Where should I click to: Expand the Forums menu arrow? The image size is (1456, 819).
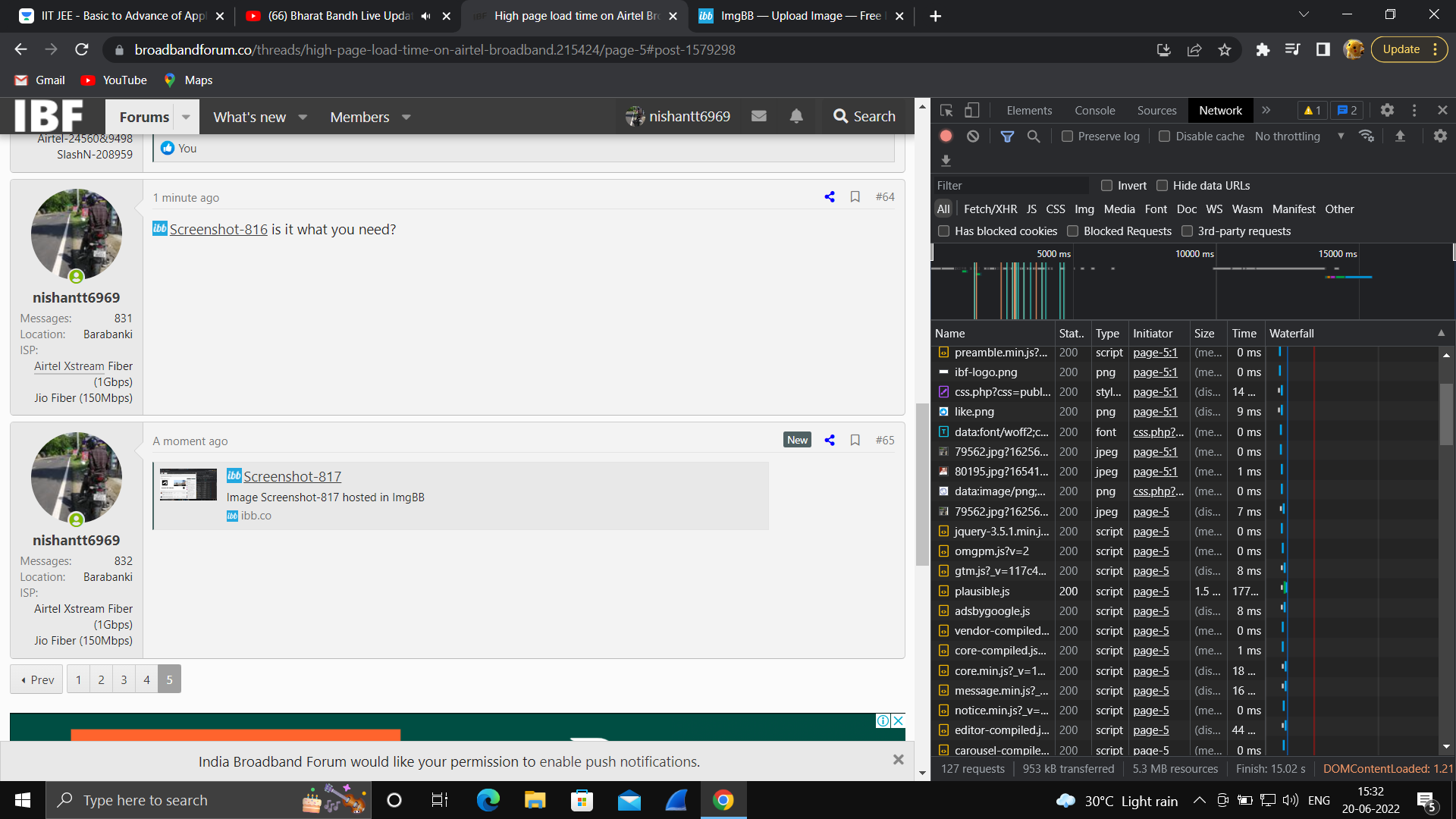tap(186, 117)
